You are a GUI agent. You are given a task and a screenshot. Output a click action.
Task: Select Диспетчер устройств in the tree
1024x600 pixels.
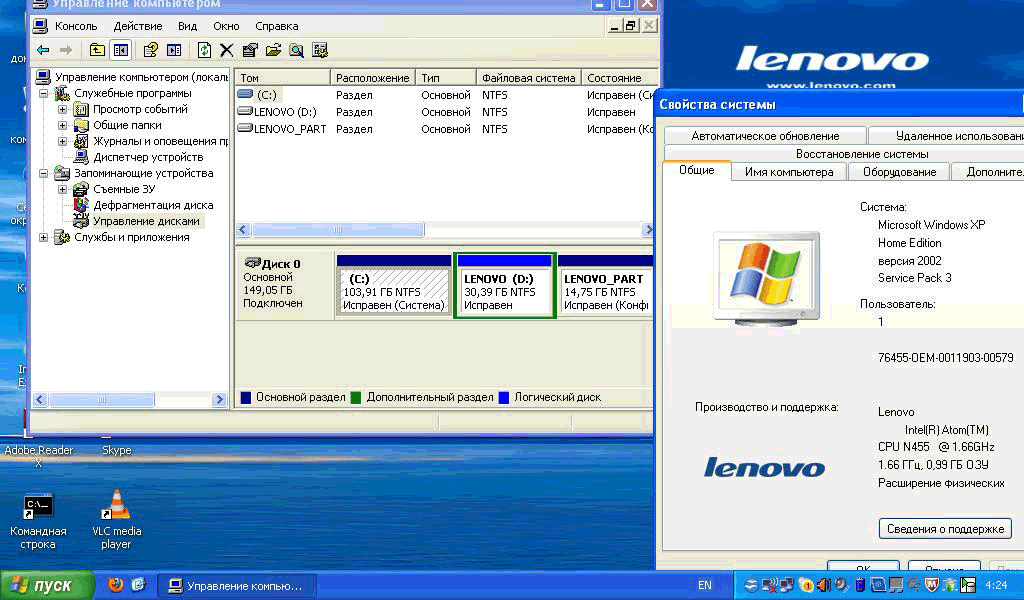tap(148, 157)
